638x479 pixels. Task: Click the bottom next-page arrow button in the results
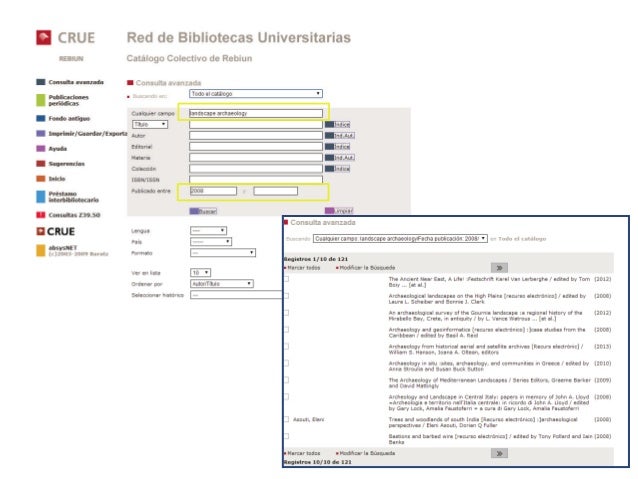click(x=499, y=453)
